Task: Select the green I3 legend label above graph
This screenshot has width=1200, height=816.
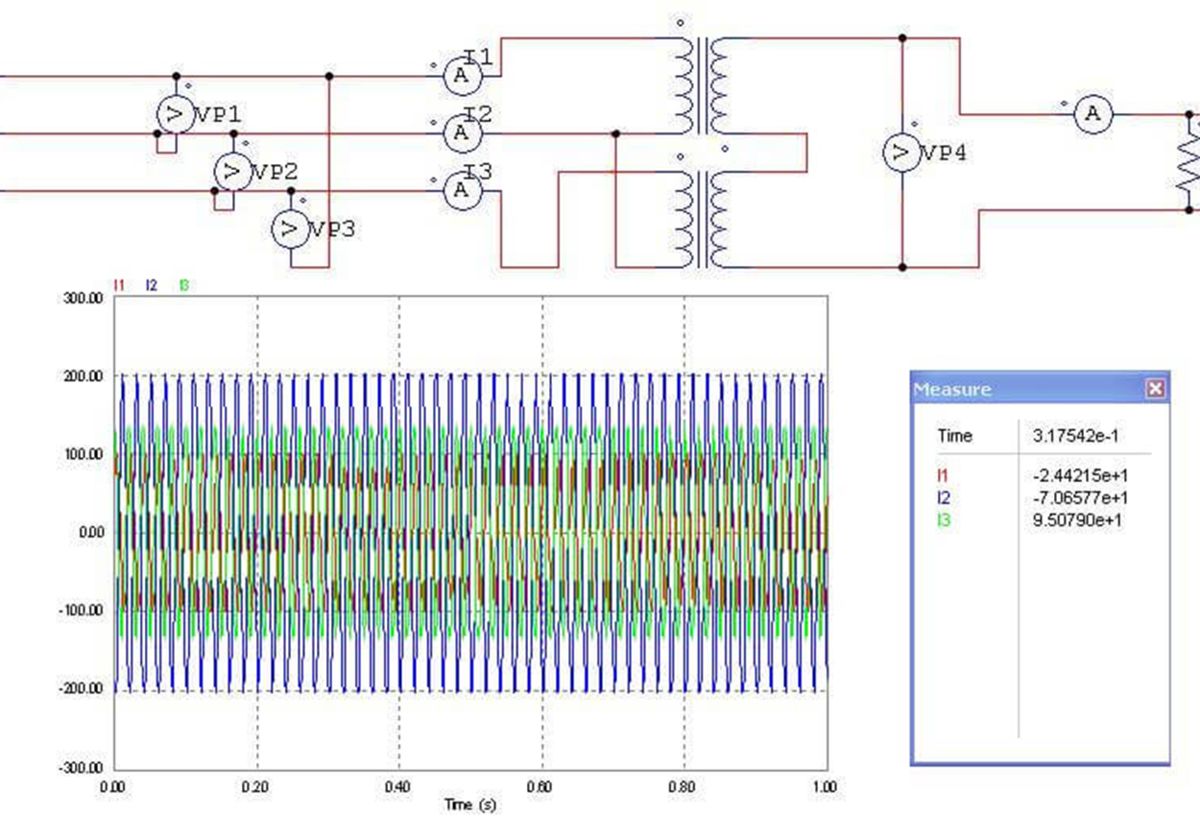Action: click(x=184, y=285)
